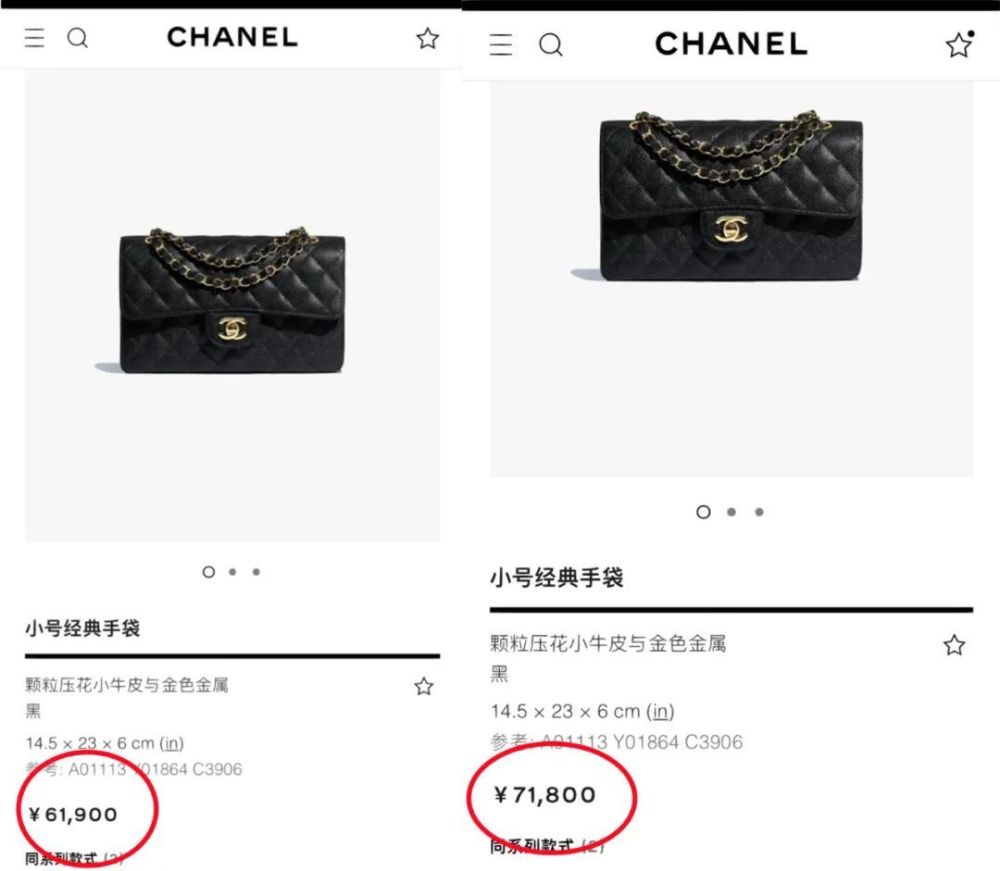Expand 同系列款式 section under ¥71,800
The height and width of the screenshot is (871, 1000).
point(547,846)
